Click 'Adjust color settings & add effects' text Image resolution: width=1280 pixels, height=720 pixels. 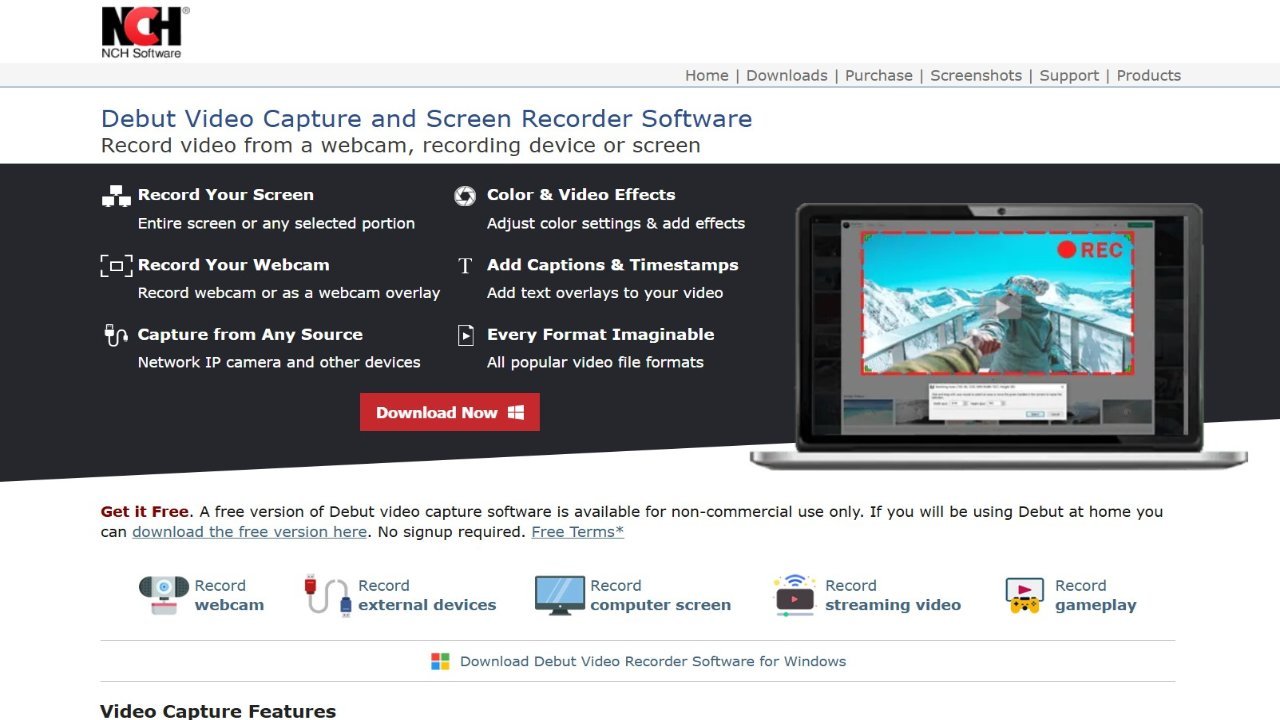tap(616, 223)
